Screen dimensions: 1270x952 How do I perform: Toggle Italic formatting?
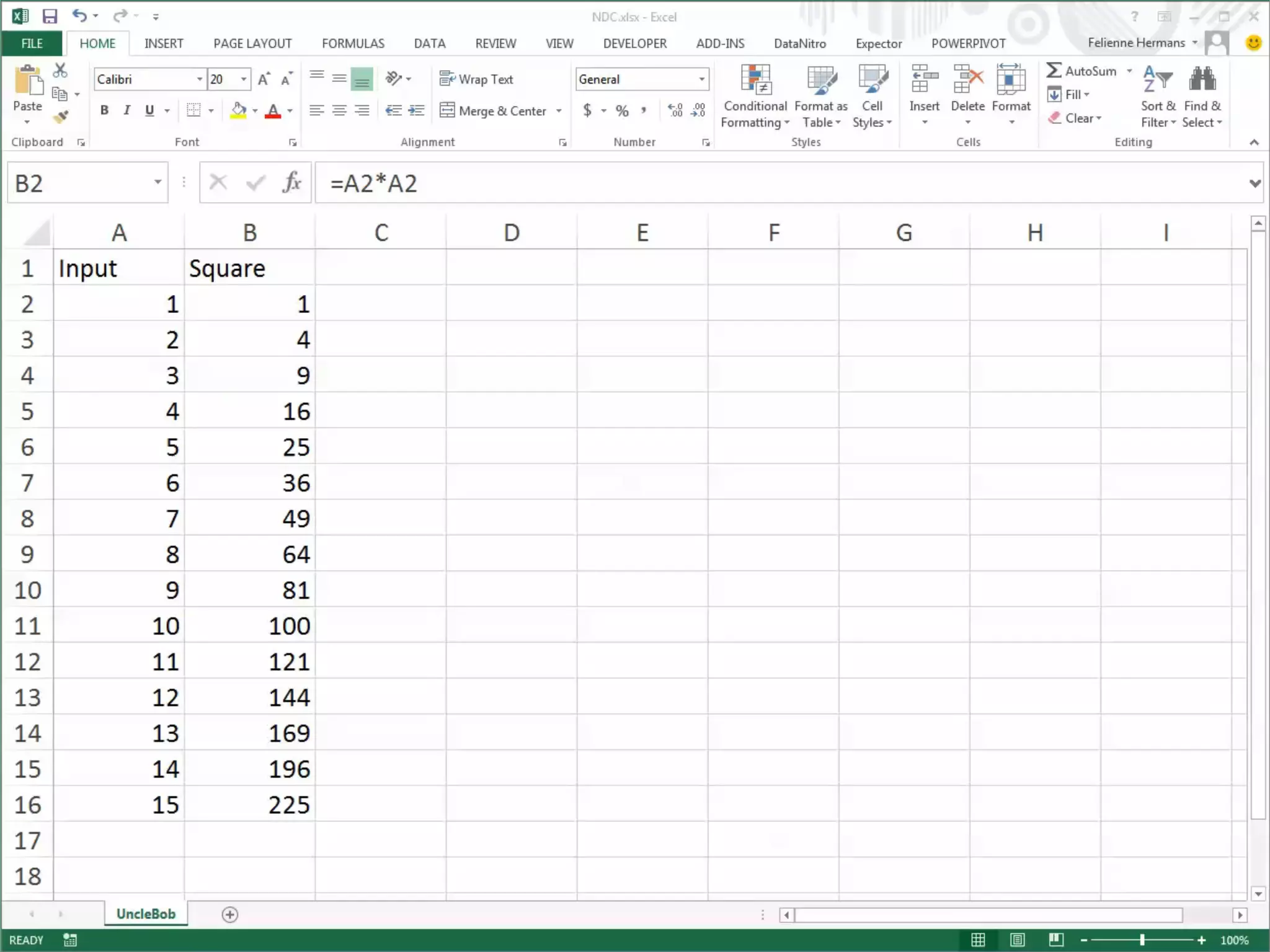pos(127,110)
